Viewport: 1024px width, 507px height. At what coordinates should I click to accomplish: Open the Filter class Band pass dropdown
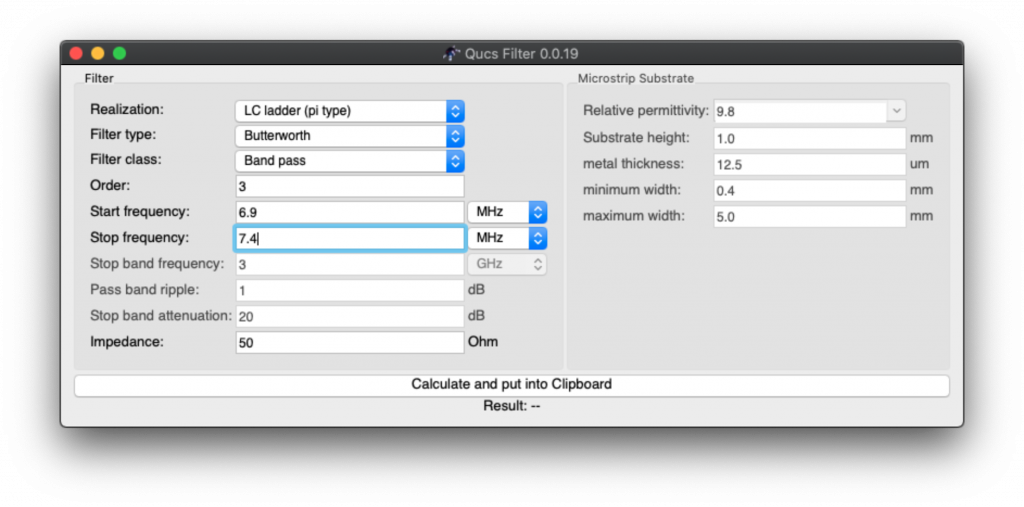point(349,161)
